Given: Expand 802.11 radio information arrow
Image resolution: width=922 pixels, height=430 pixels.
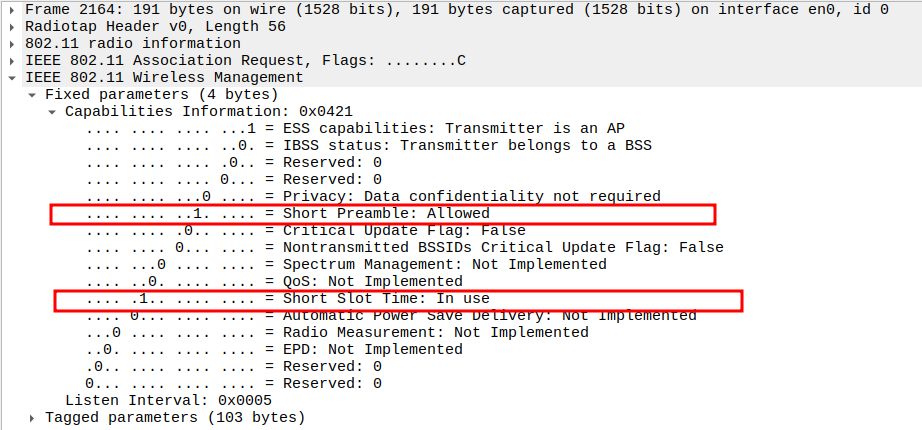Looking at the screenshot, I should coord(11,43).
